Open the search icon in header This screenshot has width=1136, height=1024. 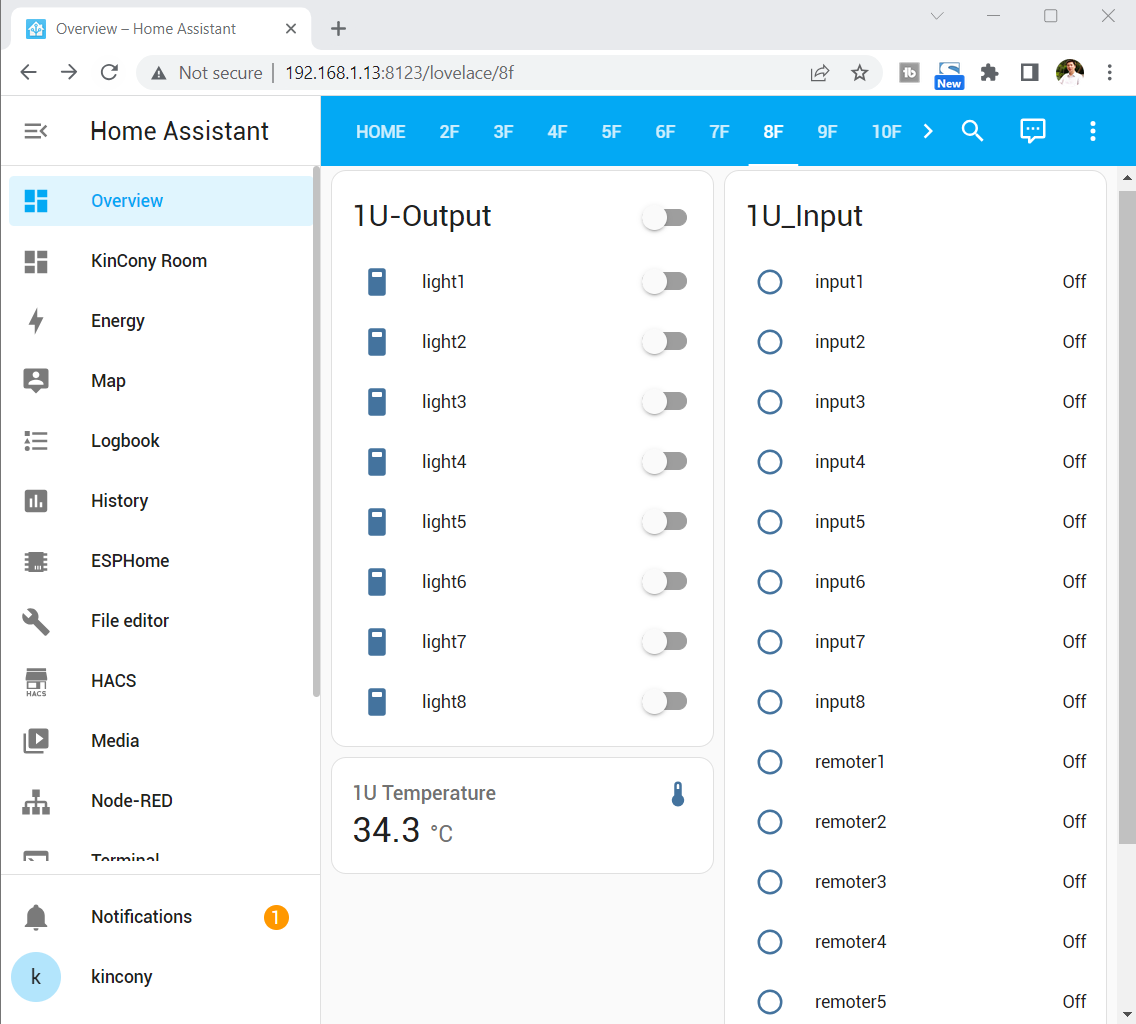pyautogui.click(x=972, y=131)
